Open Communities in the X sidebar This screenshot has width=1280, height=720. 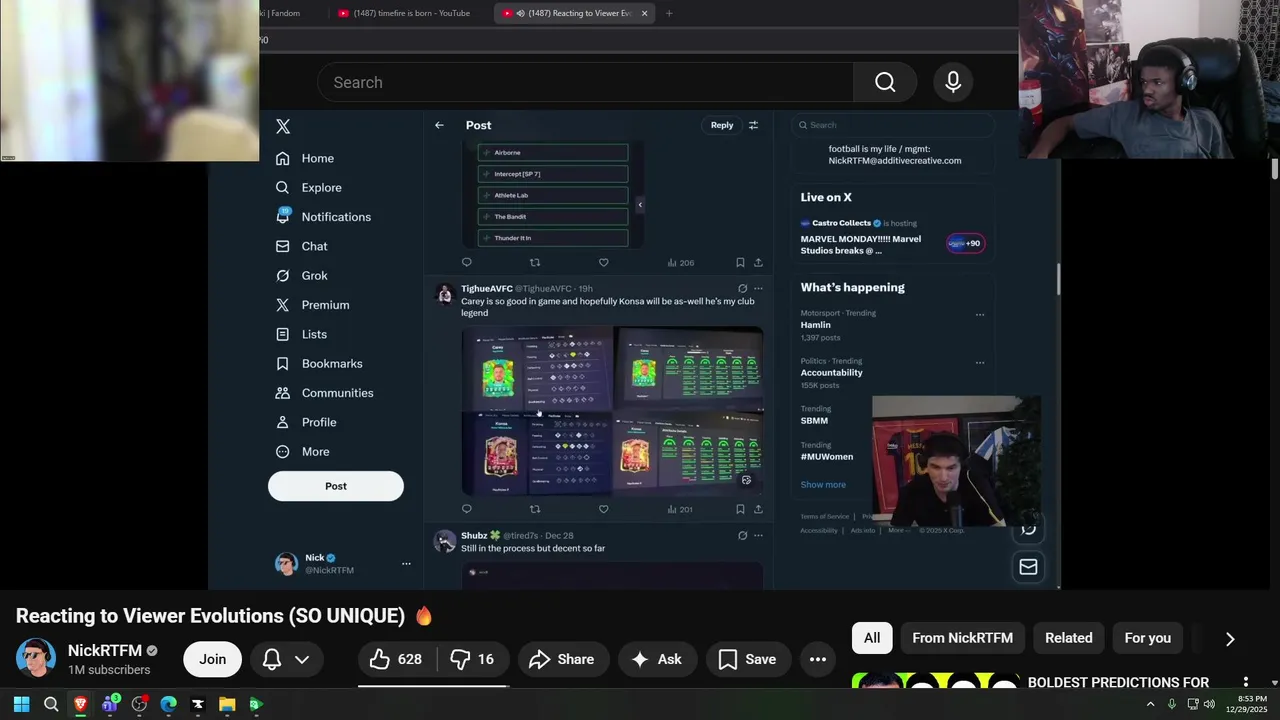click(x=324, y=393)
